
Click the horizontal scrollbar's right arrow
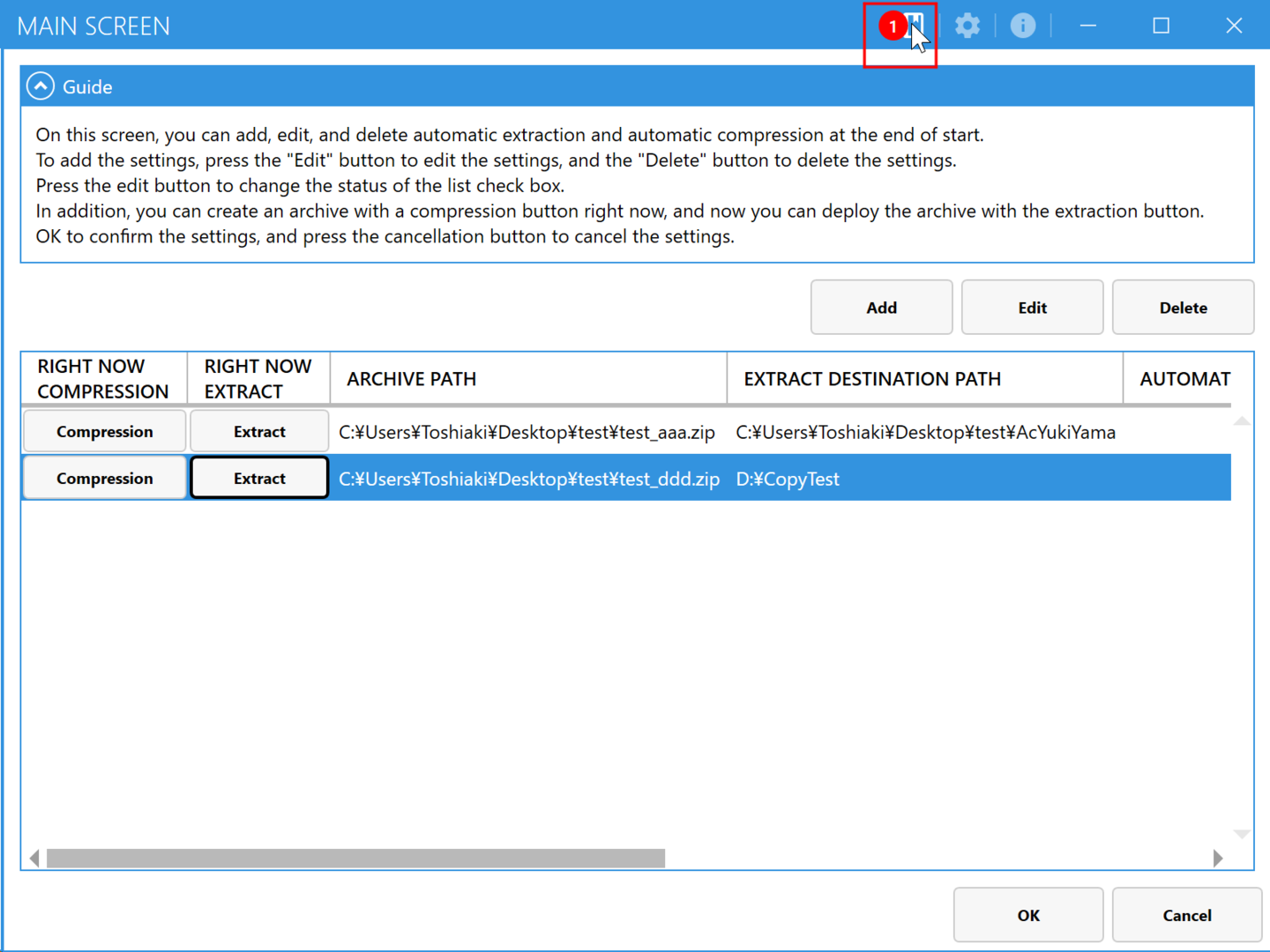tap(1218, 859)
